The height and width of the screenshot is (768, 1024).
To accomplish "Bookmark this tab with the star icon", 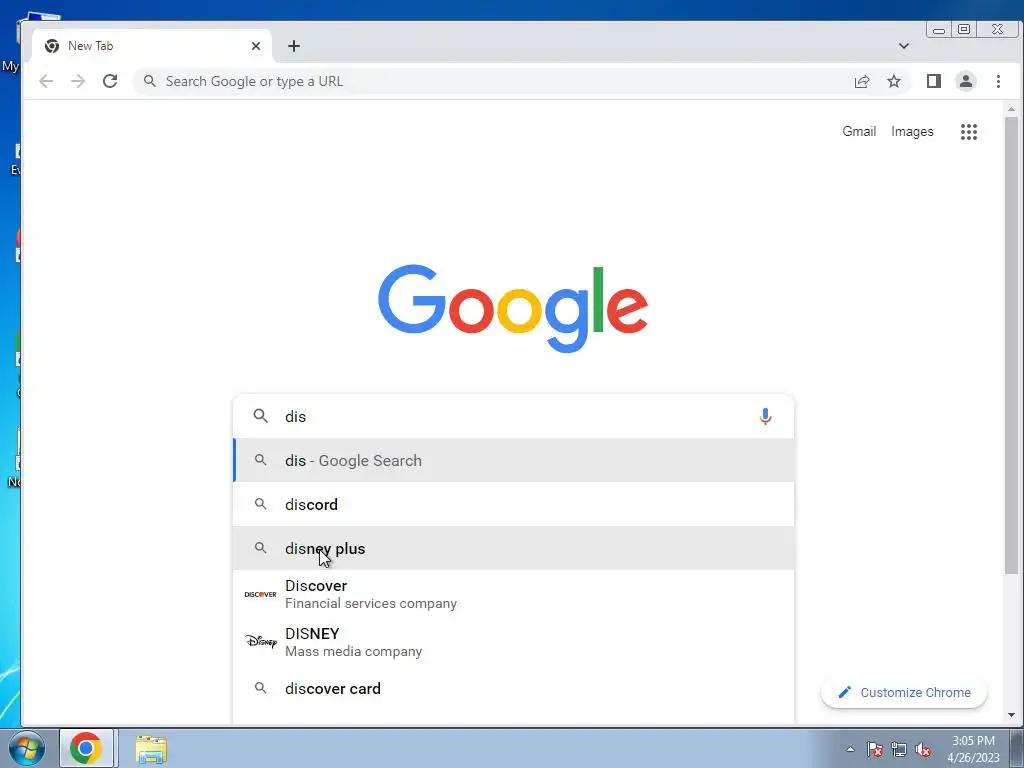I will click(893, 81).
